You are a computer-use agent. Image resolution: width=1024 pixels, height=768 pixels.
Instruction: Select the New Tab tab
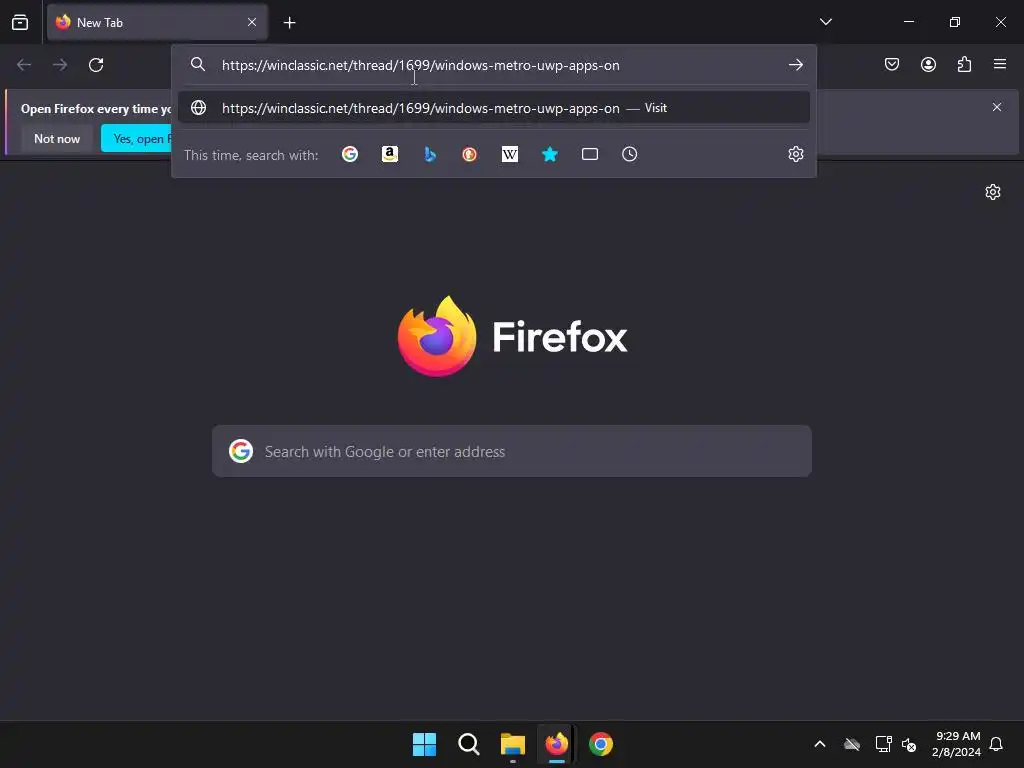click(x=157, y=23)
